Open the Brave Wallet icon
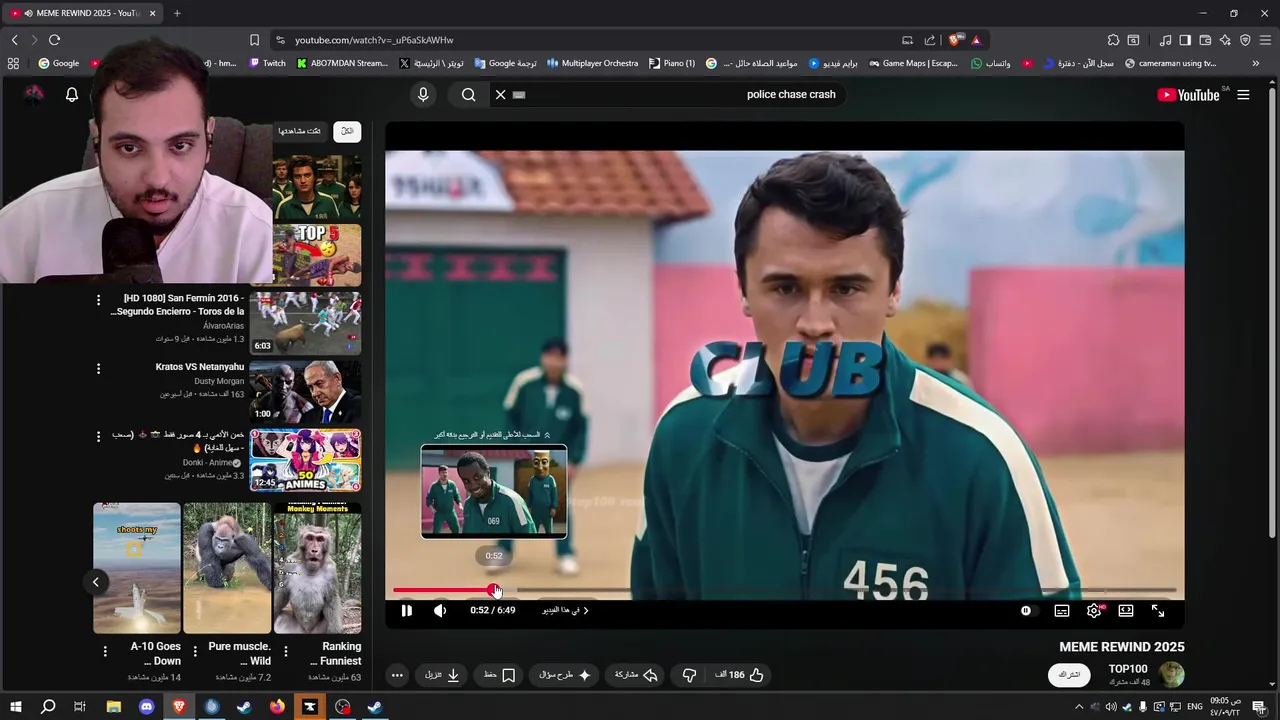1280x720 pixels. pyautogui.click(x=1205, y=40)
